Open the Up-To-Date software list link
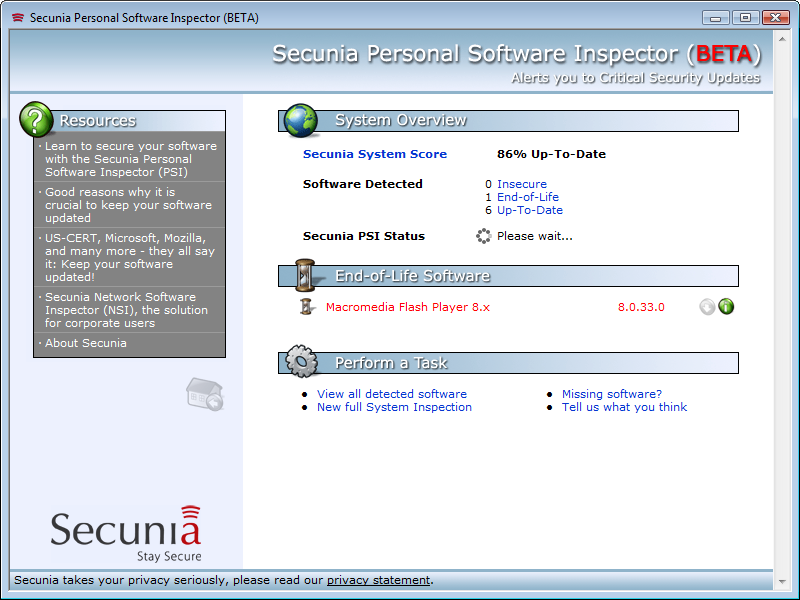Image resolution: width=800 pixels, height=600 pixels. click(530, 210)
